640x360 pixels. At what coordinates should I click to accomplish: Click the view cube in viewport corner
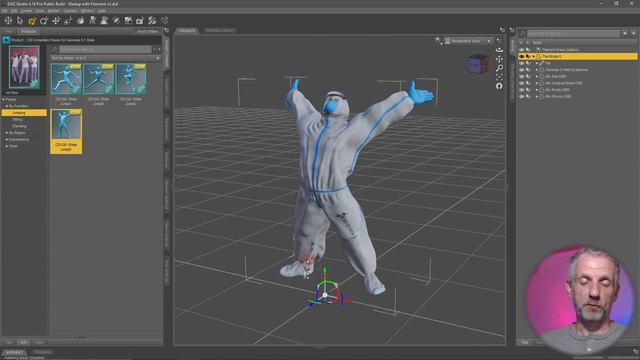click(478, 64)
